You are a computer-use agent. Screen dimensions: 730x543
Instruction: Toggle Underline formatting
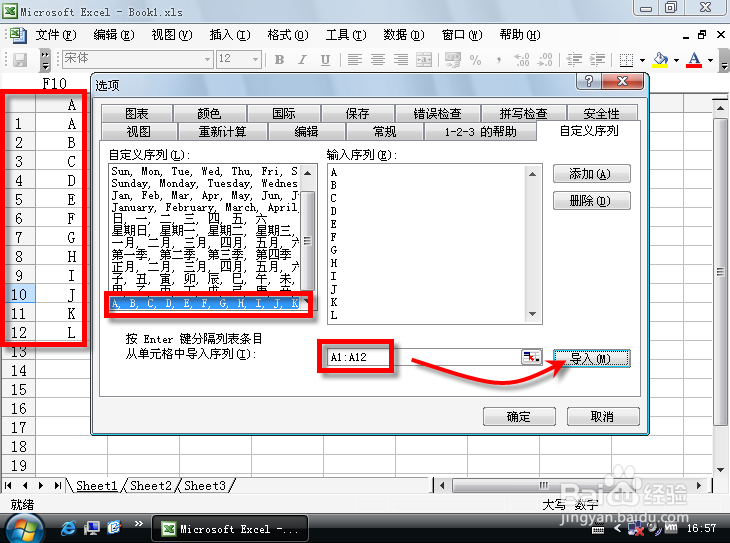click(x=325, y=60)
